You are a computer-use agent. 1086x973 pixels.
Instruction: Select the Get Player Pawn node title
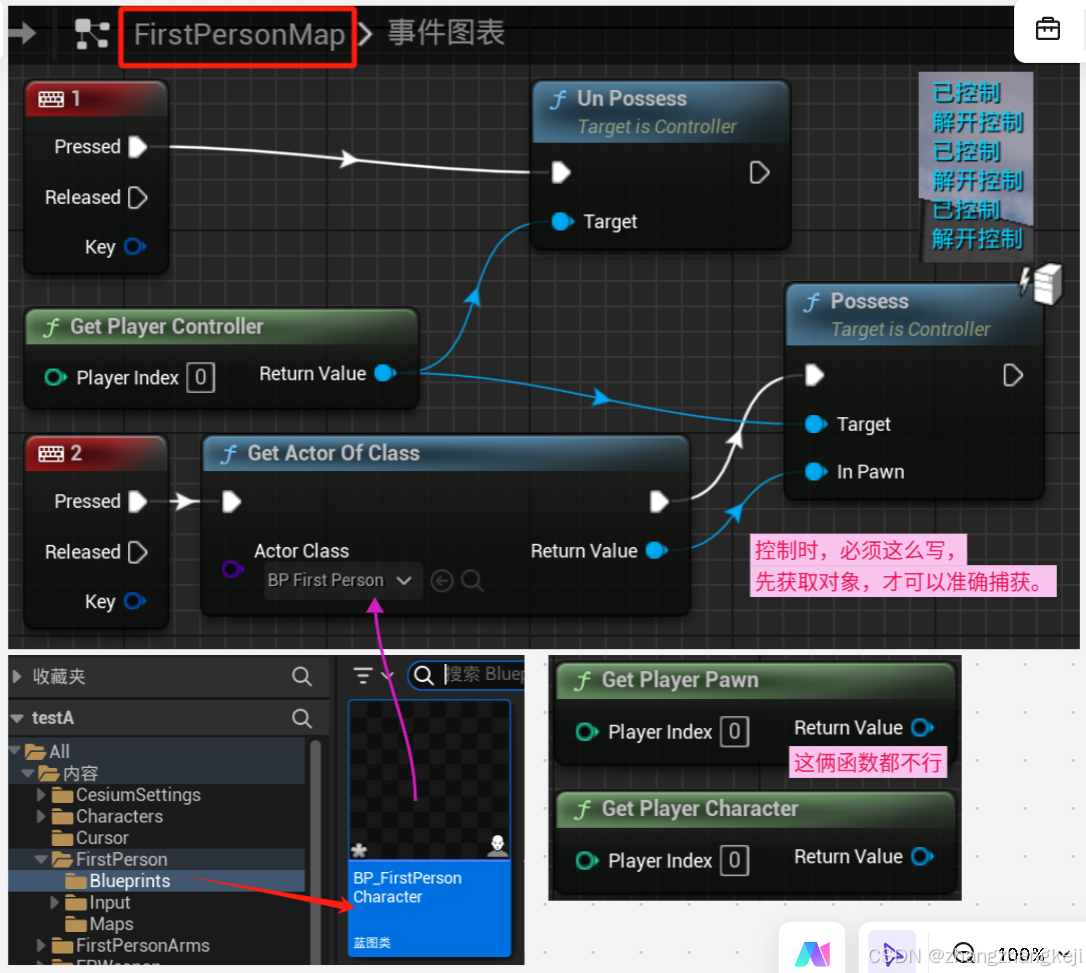coord(680,680)
